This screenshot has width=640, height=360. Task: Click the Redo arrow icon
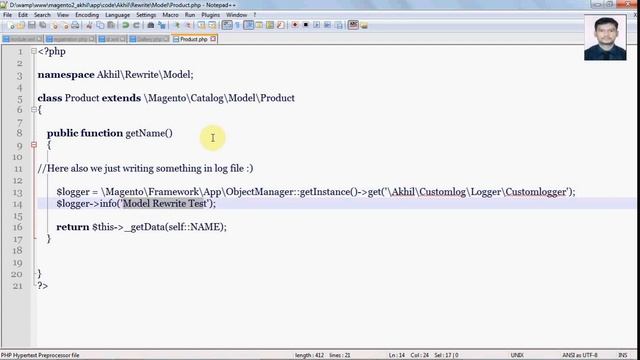(137, 25)
